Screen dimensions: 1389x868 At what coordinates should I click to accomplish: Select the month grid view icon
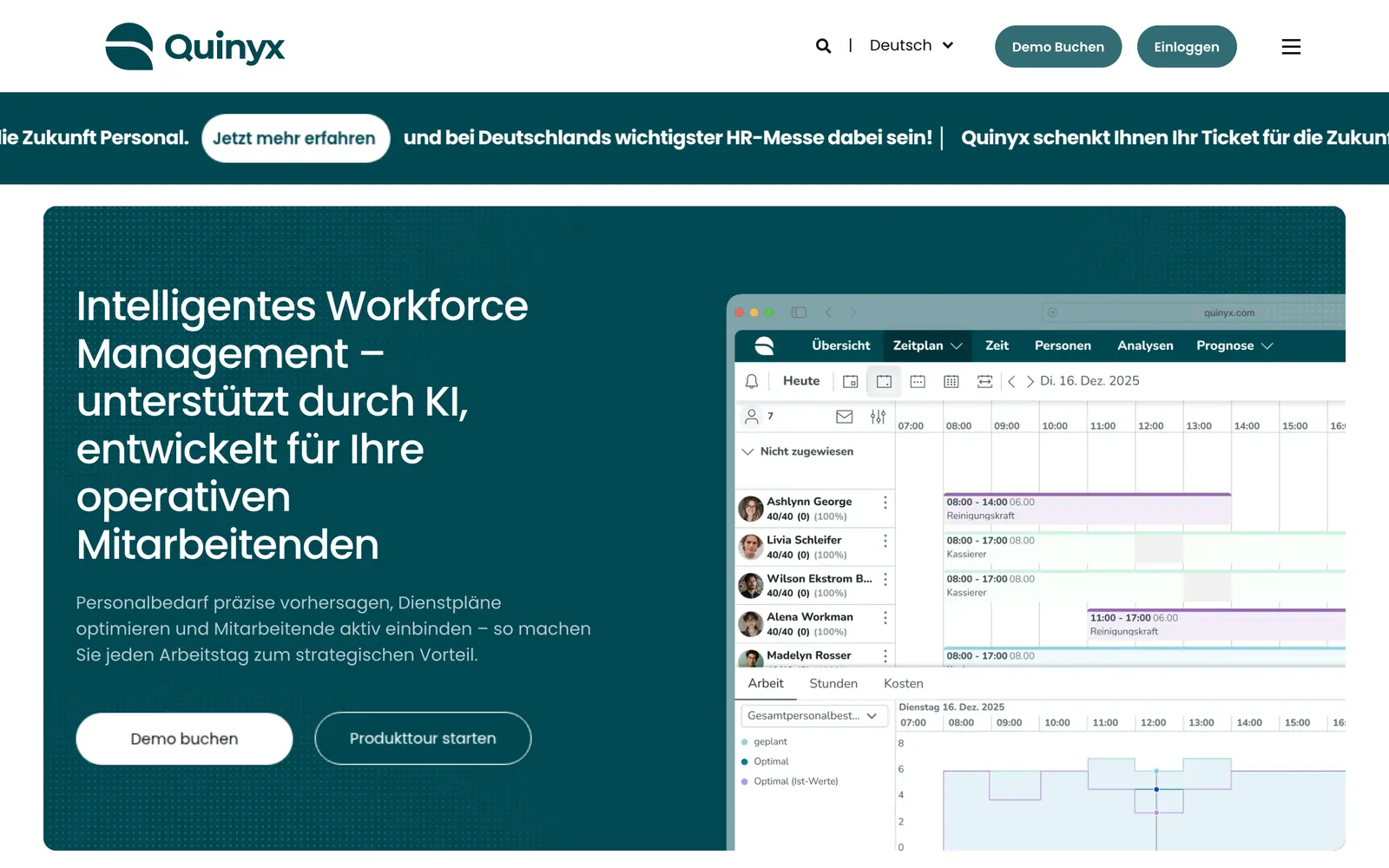951,381
